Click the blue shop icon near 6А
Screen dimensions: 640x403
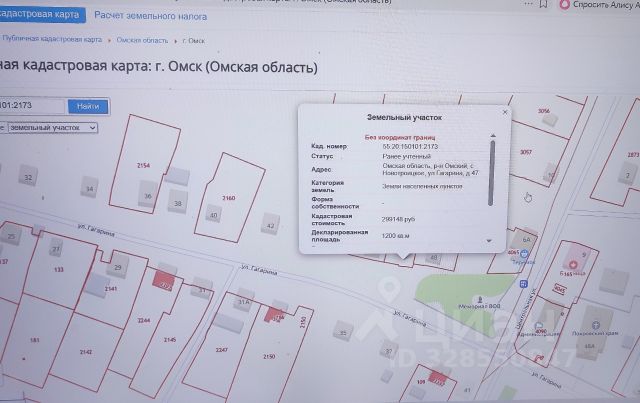(524, 254)
